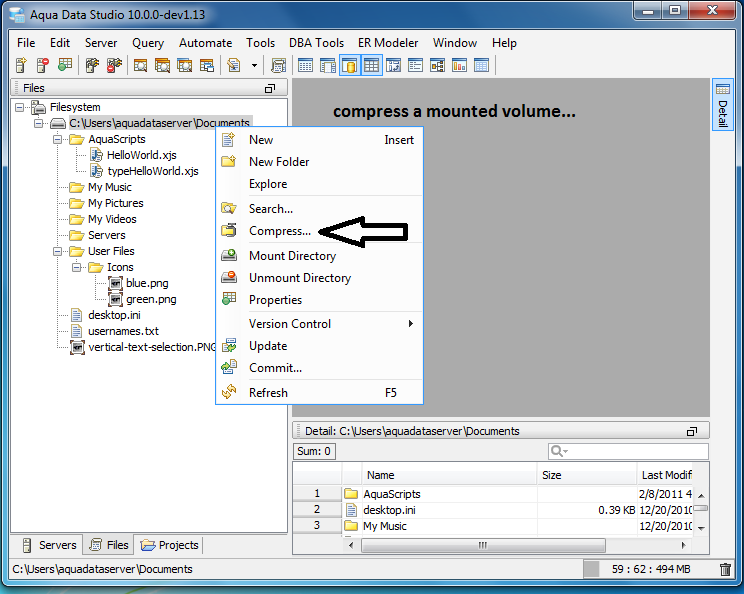Maximize the Detail panel using its corner icon
The width and height of the screenshot is (744, 594).
point(692,431)
